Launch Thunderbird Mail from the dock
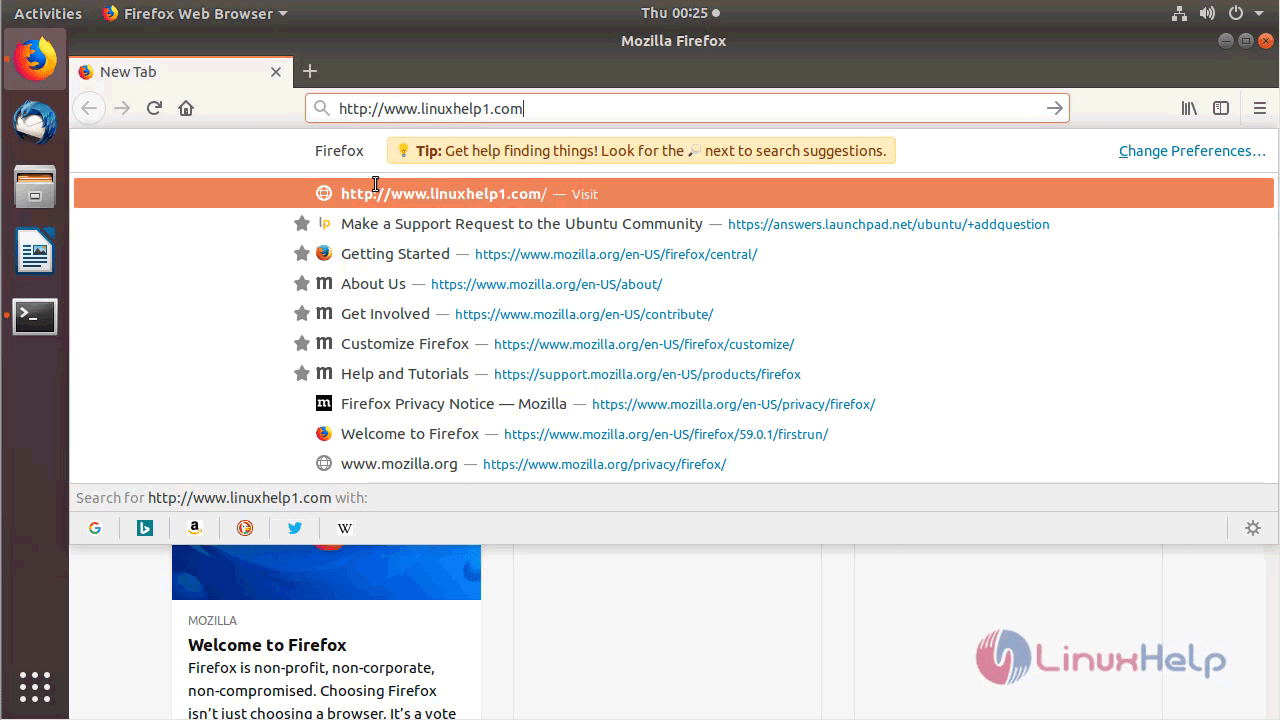 pyautogui.click(x=35, y=122)
